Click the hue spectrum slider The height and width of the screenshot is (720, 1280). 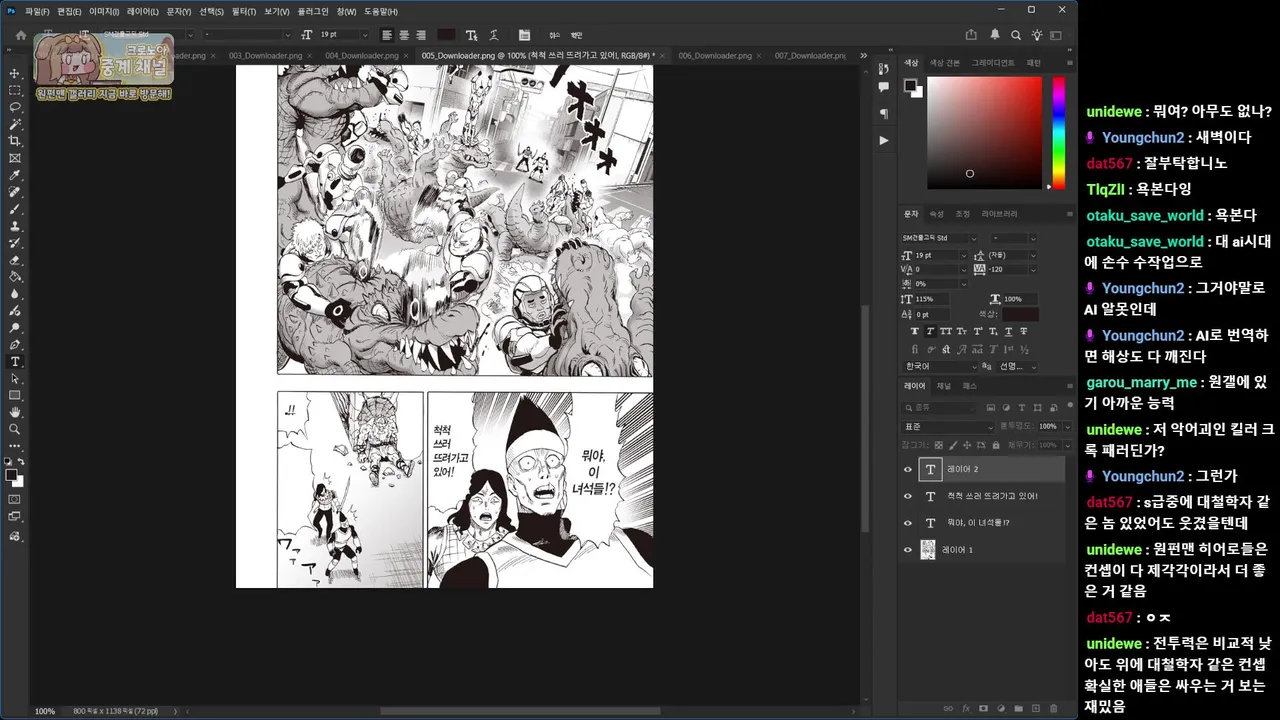pos(1058,132)
